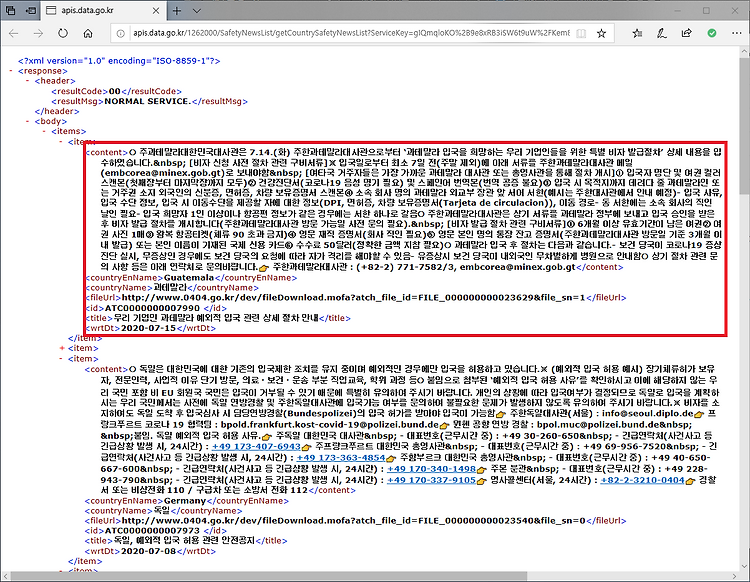The height and width of the screenshot is (582, 750).
Task: Select wrtDt value 2020-07-15
Action: click(x=148, y=328)
